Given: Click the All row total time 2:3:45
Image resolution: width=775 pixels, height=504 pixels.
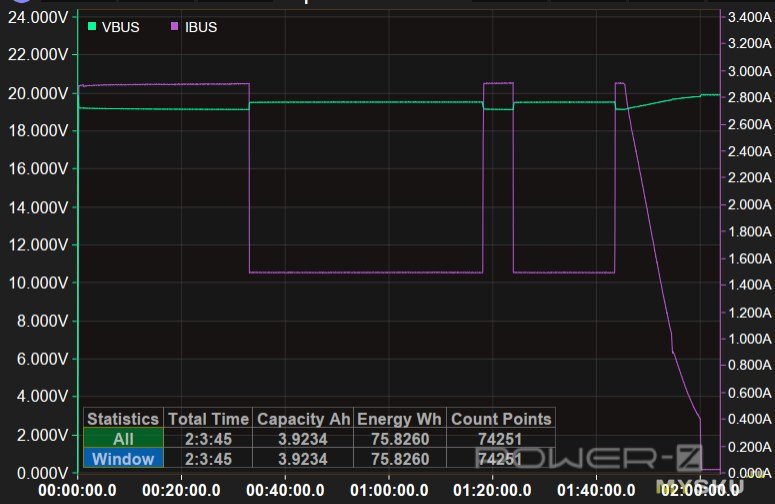Looking at the screenshot, I should point(209,439).
